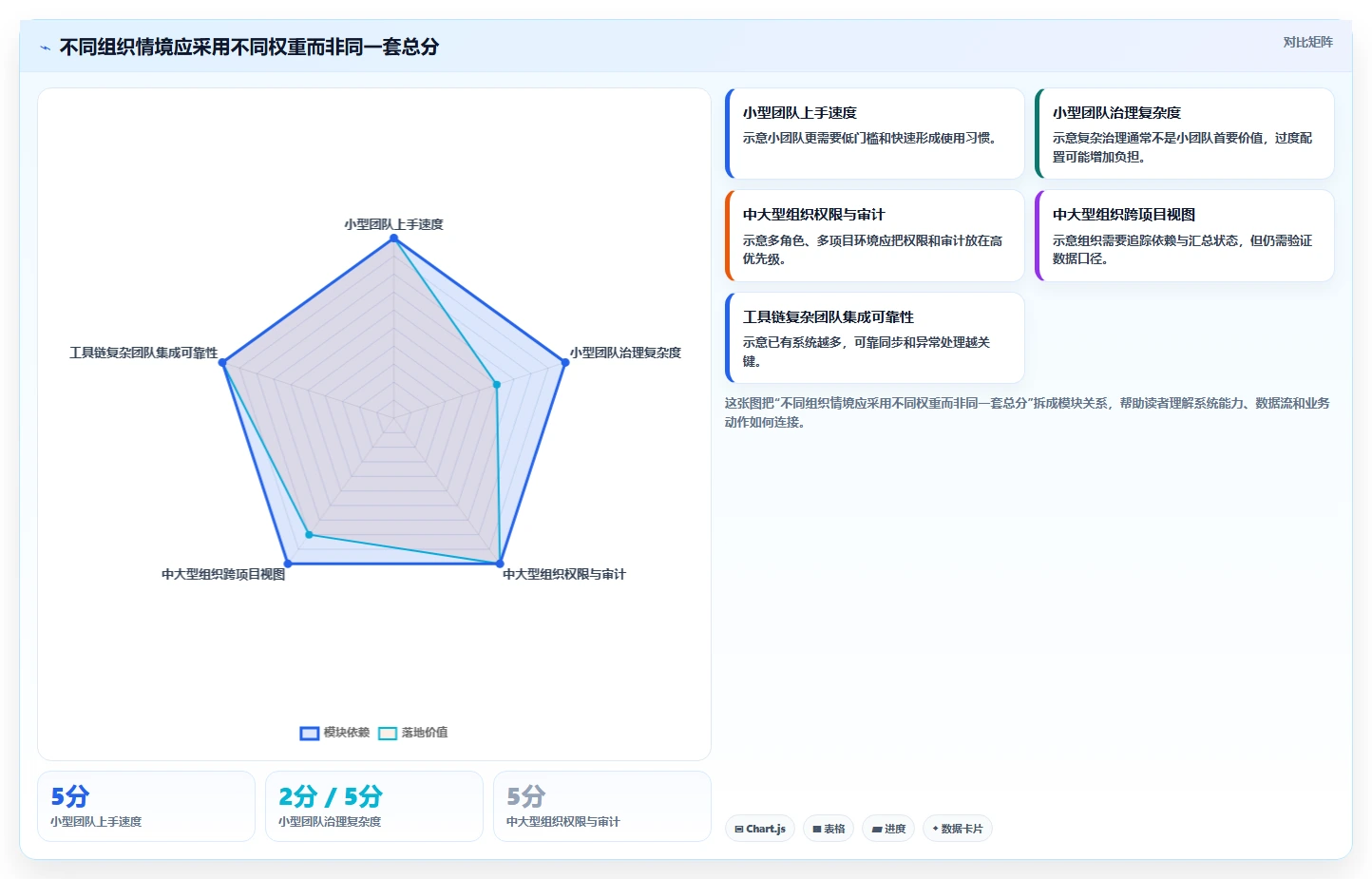Click the page title 不同组织情境应采用不同权重而非同一套总分
Screen dimensions: 1372x879
[249, 47]
